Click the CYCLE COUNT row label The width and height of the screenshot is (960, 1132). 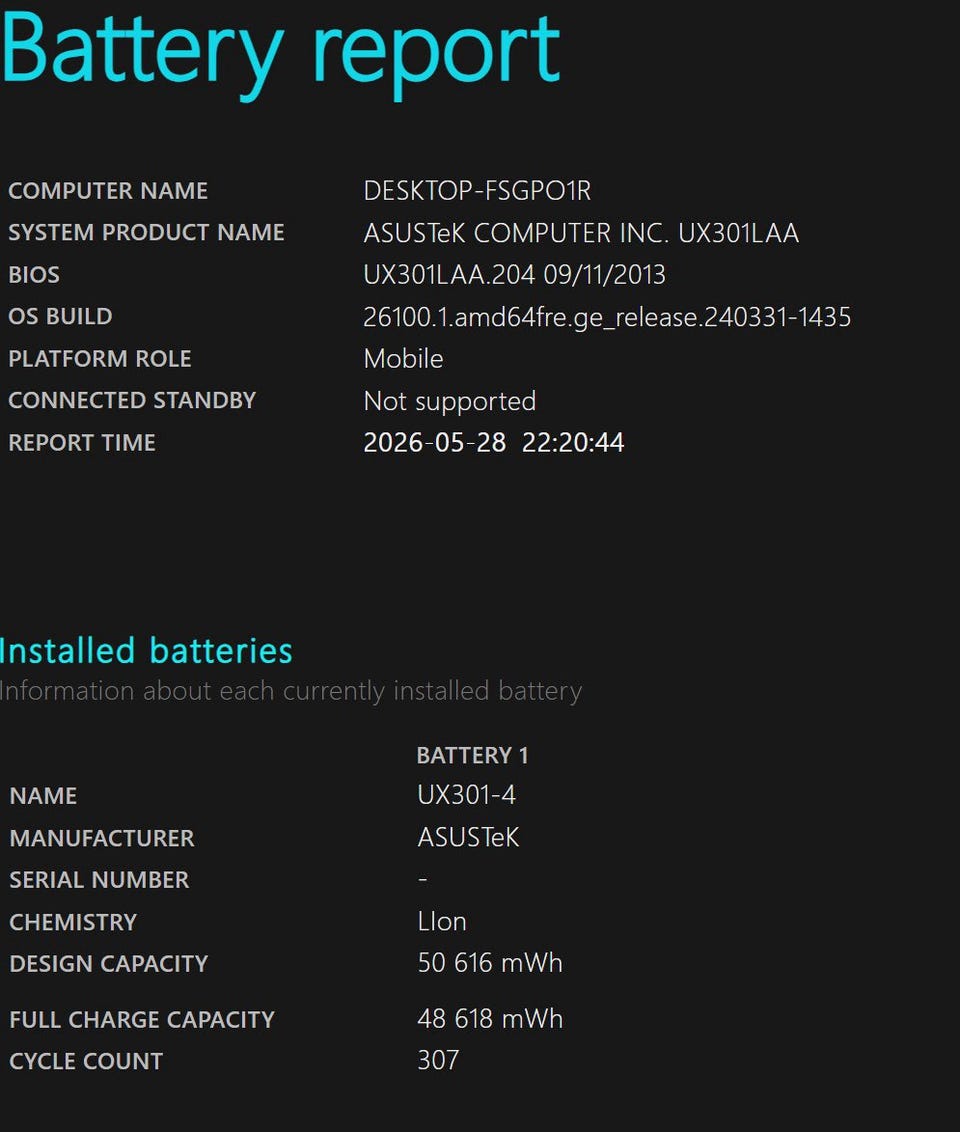pos(87,1061)
